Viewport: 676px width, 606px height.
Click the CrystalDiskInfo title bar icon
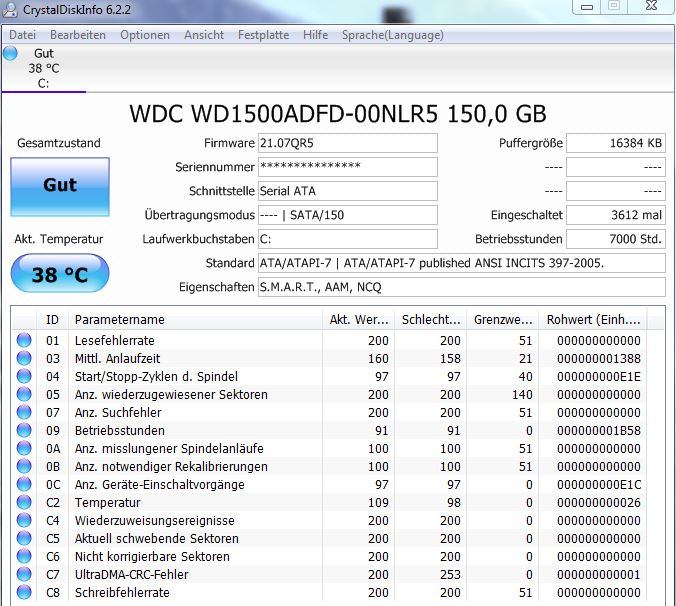pos(9,9)
